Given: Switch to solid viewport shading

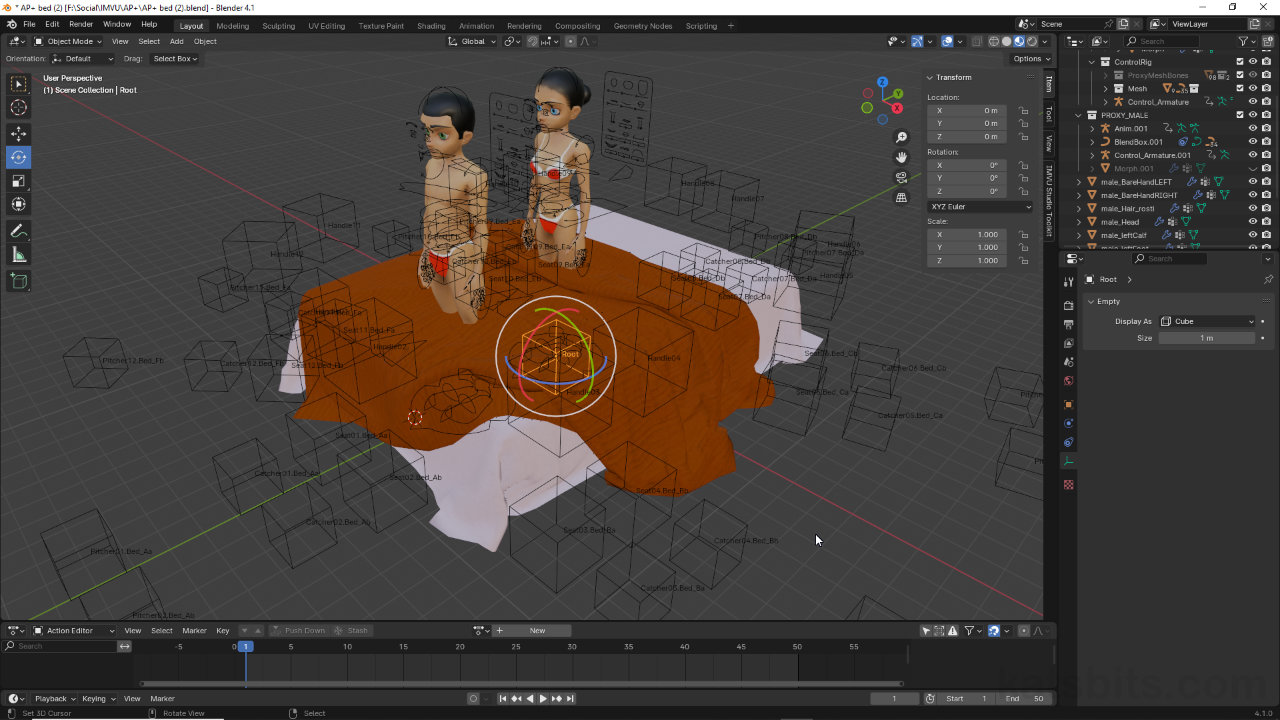Looking at the screenshot, I should click(1006, 41).
